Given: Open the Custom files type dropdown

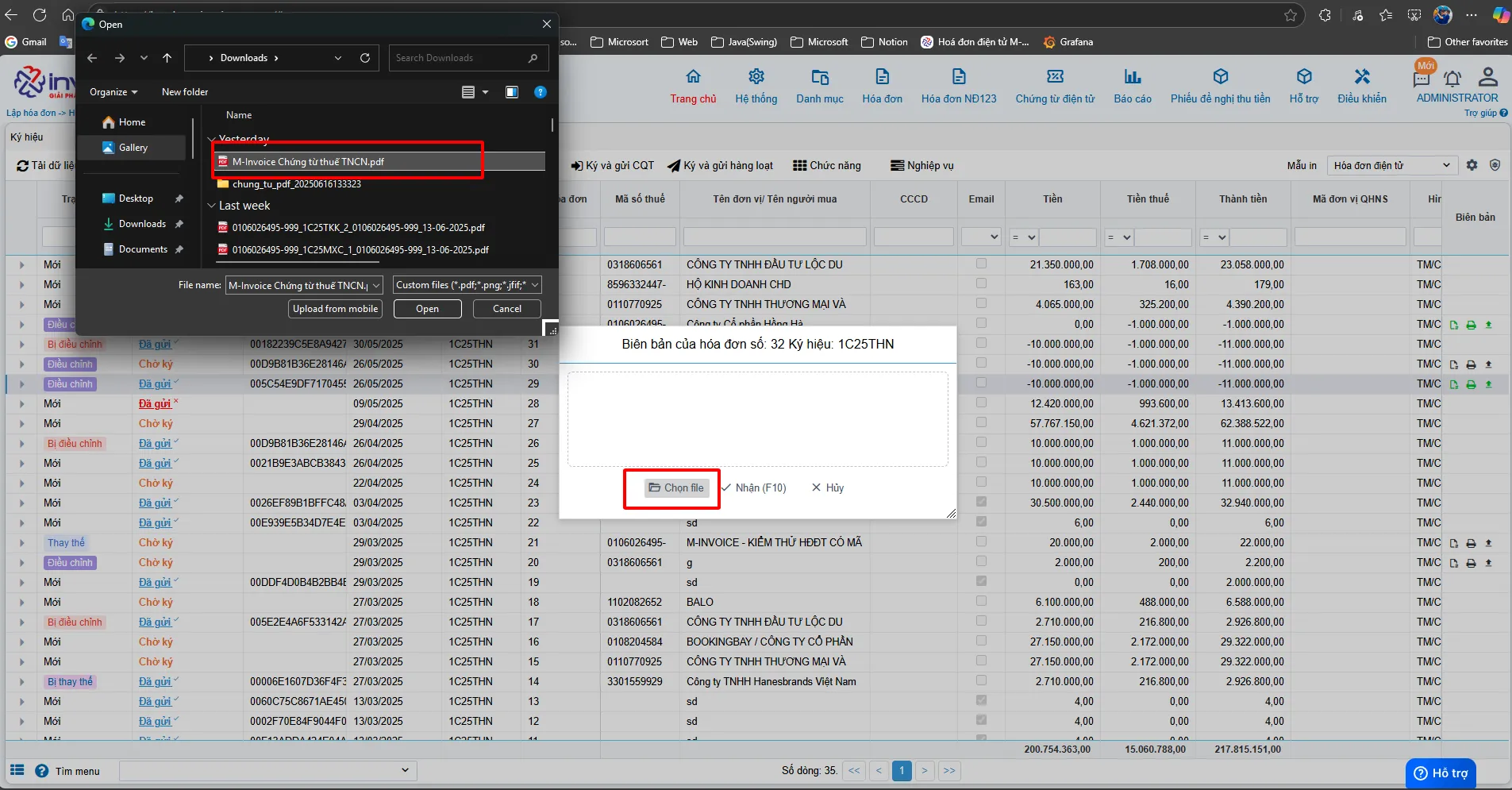Looking at the screenshot, I should [467, 285].
